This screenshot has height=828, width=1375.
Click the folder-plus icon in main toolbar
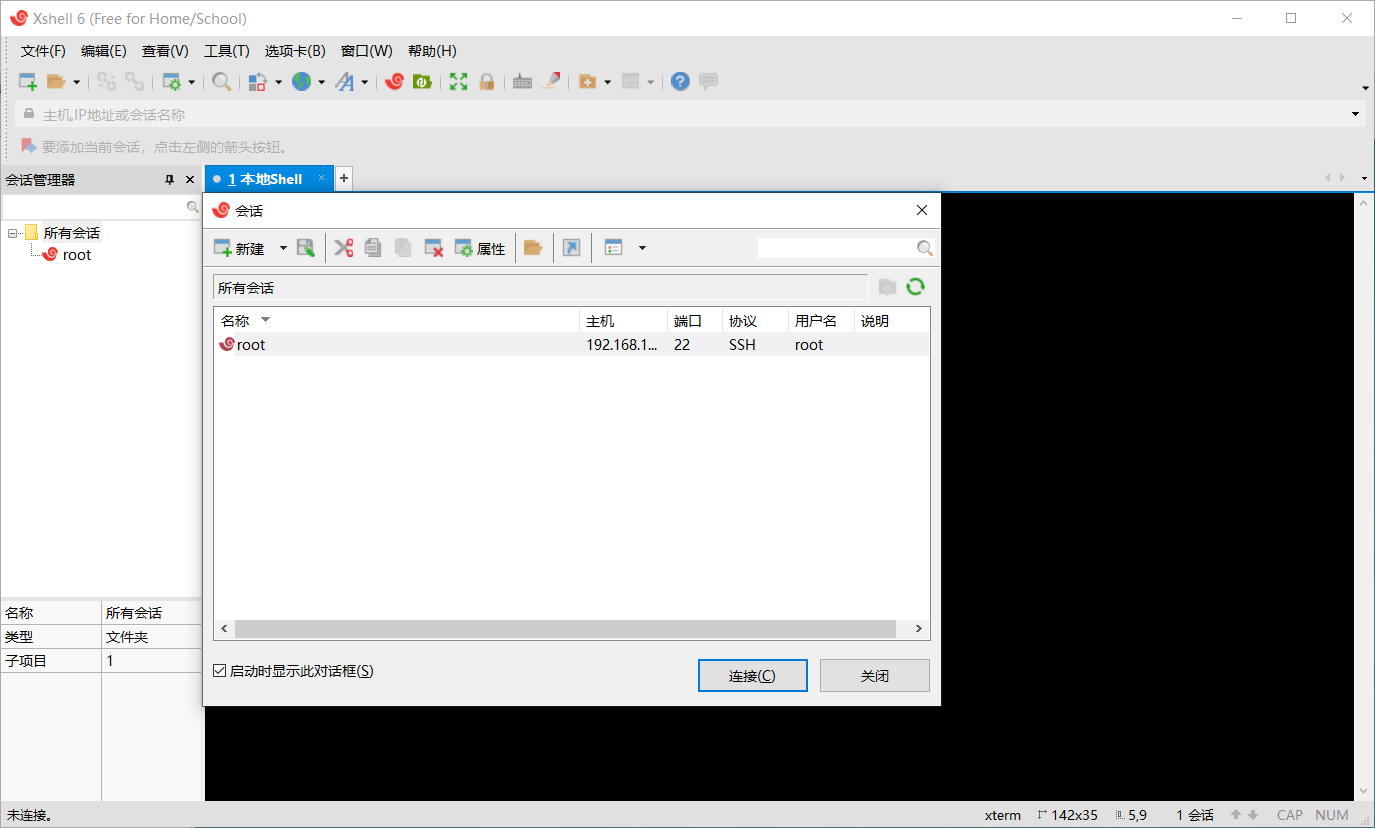[x=588, y=82]
